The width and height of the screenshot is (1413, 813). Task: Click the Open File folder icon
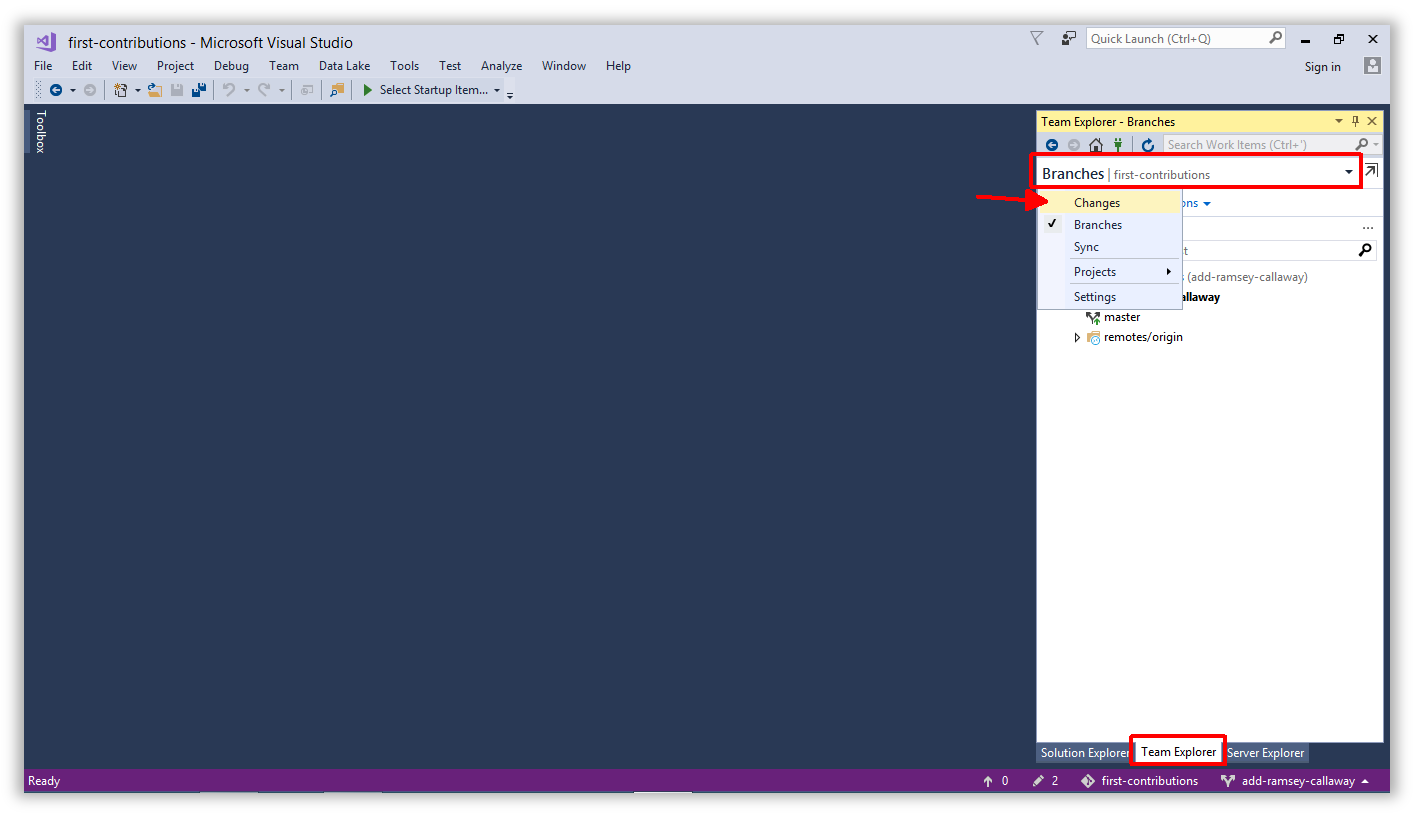point(155,90)
